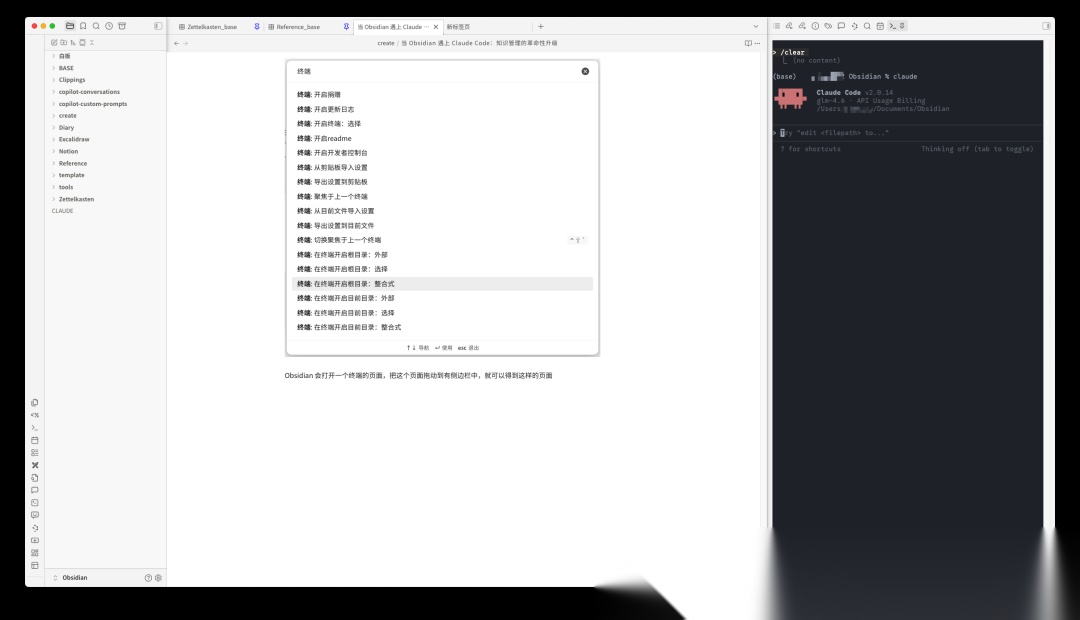Run command 终端: 在终端开启根目录: 整合式
This screenshot has width=1080, height=620.
(442, 284)
